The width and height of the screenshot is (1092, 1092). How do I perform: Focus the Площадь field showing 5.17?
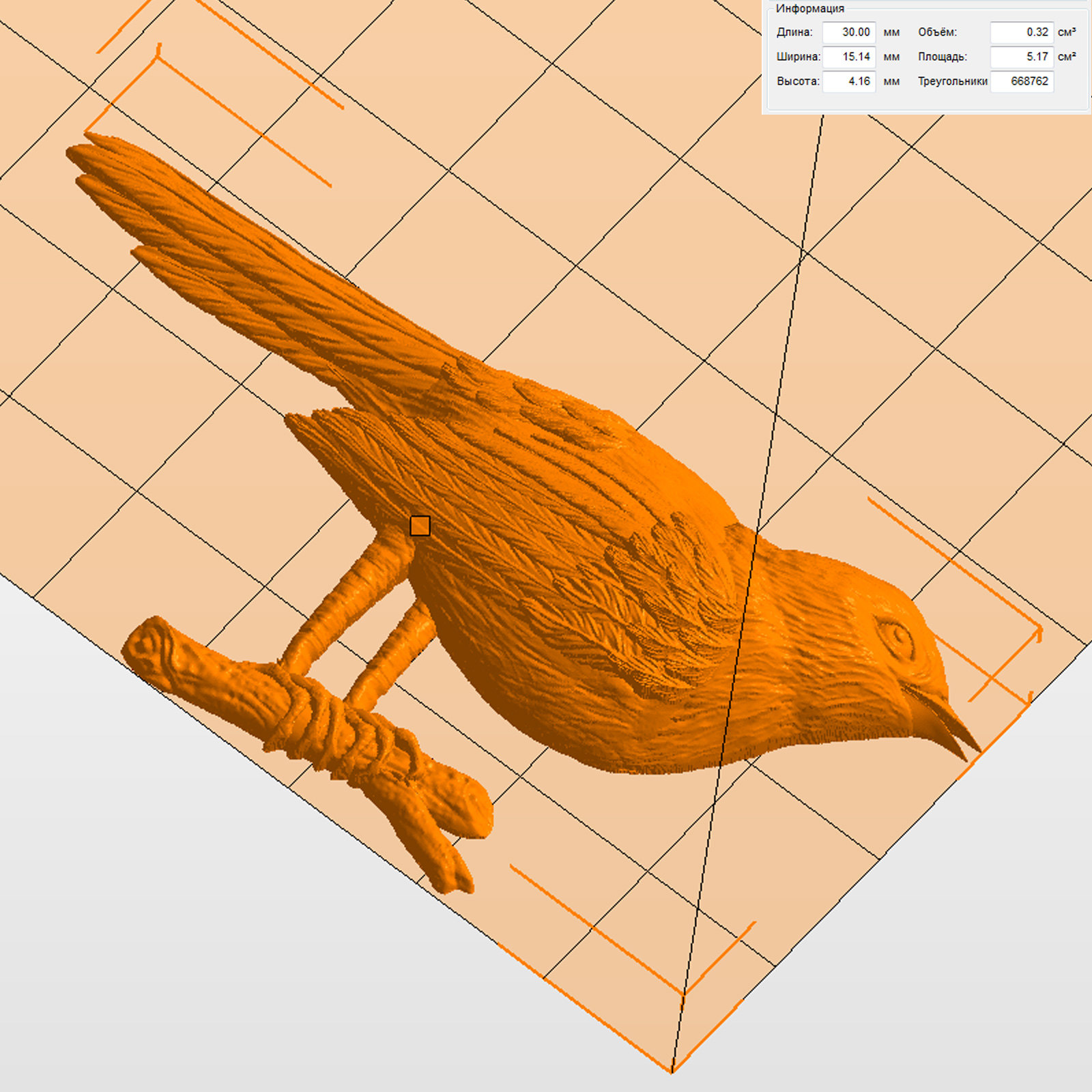1021,57
